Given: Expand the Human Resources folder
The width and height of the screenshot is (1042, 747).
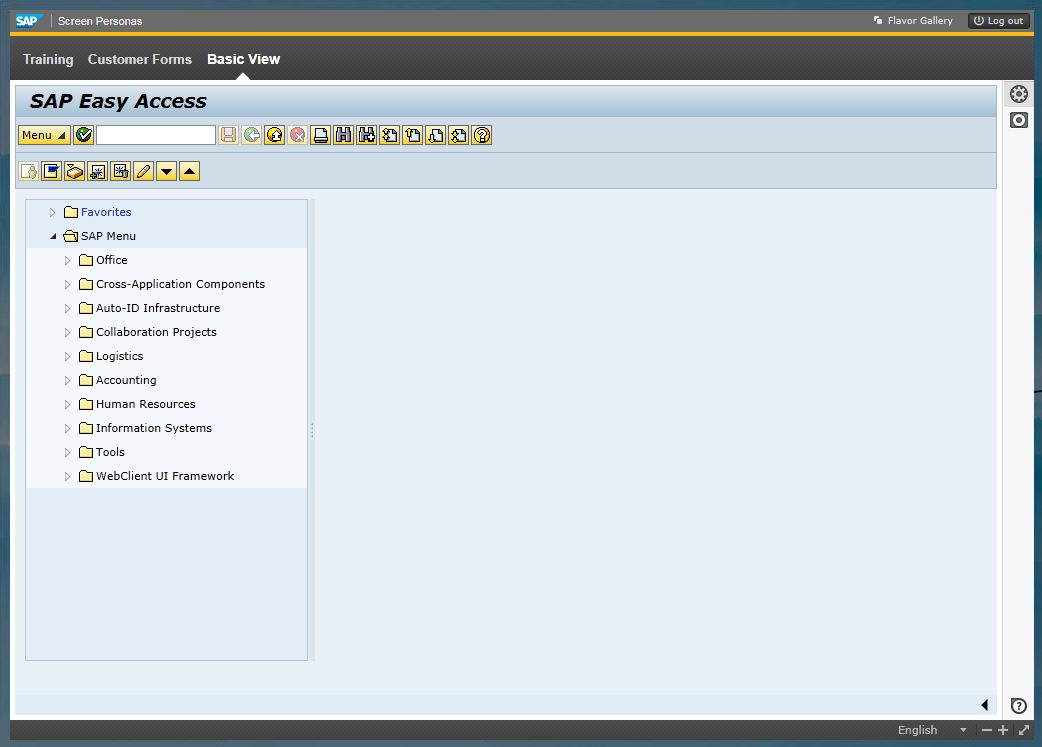Looking at the screenshot, I should point(67,404).
